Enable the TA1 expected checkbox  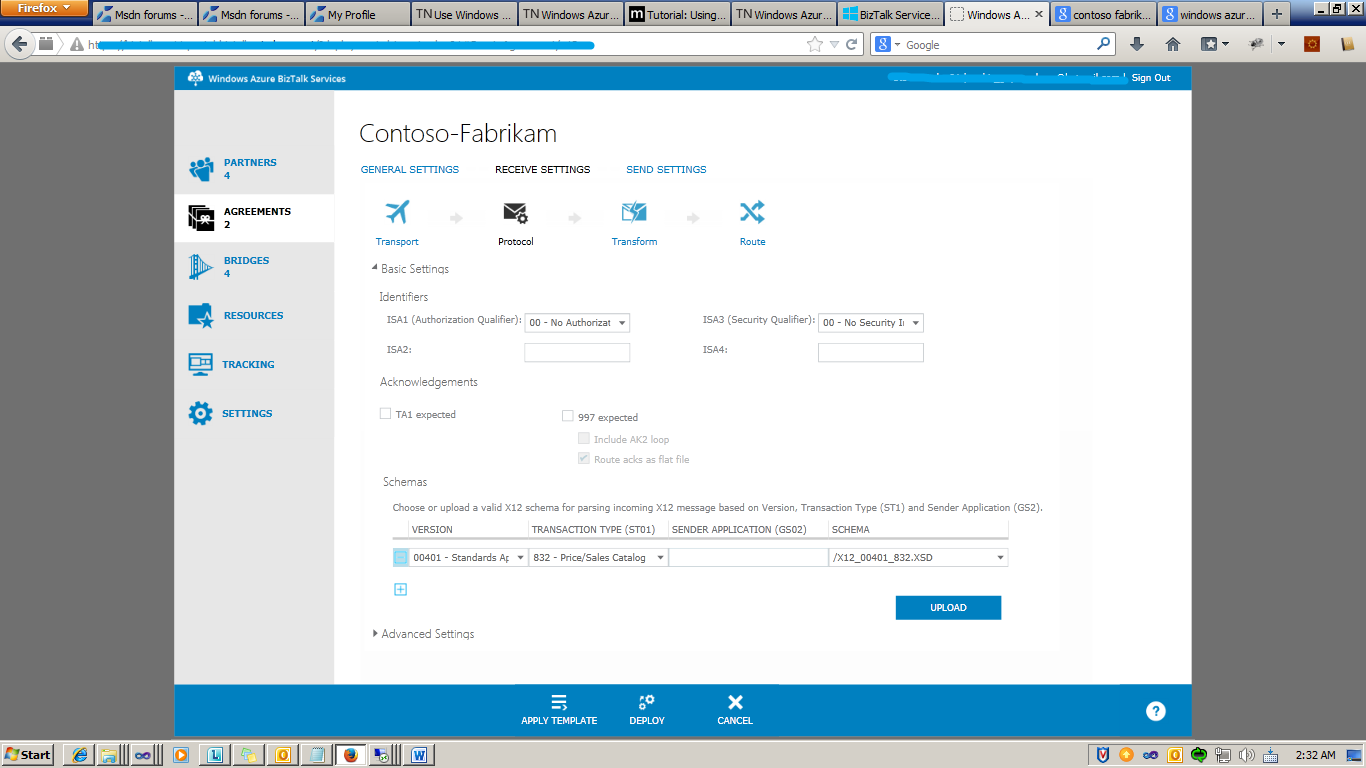tap(386, 414)
